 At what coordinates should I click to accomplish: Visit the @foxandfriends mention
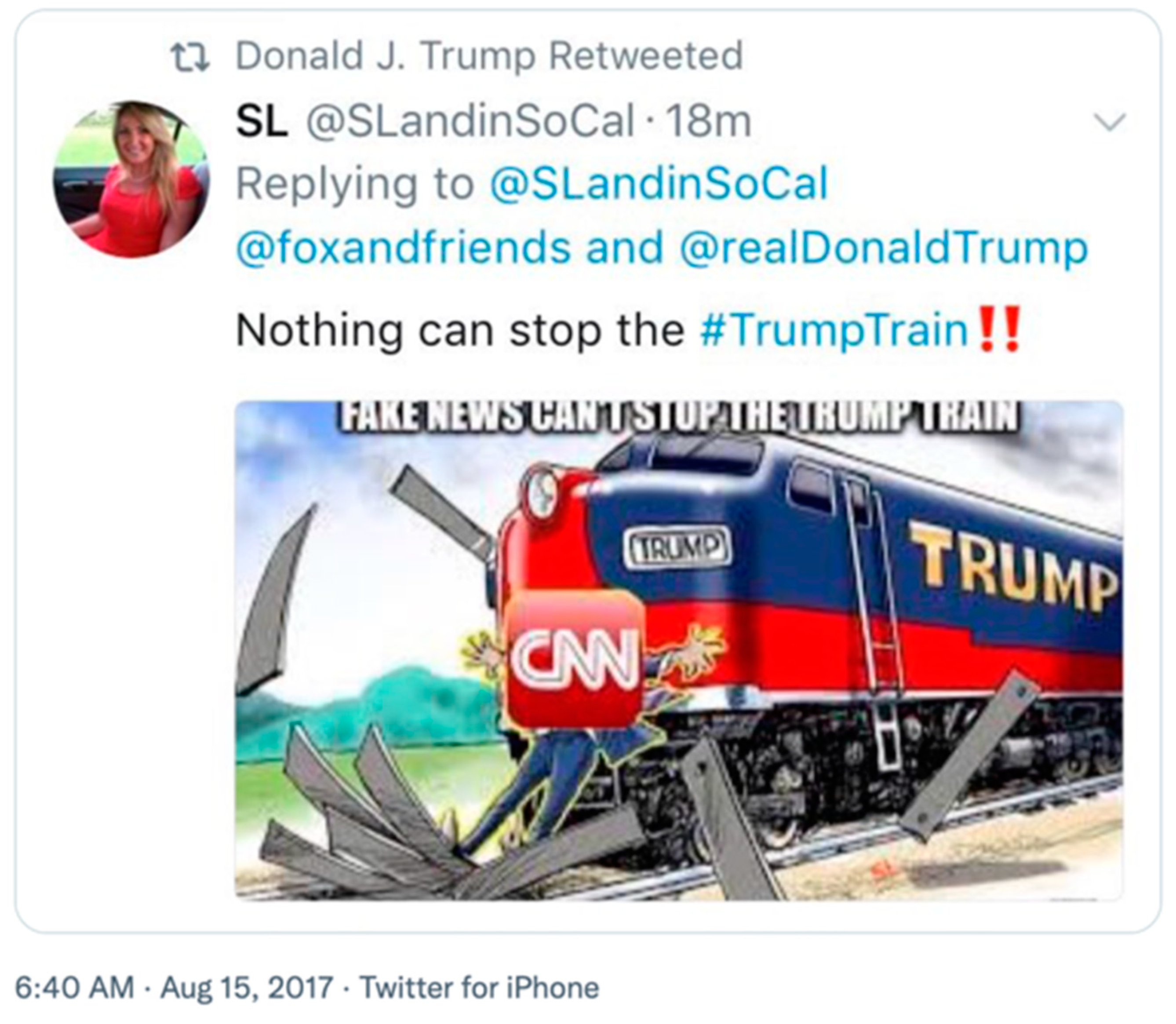pos(404,248)
